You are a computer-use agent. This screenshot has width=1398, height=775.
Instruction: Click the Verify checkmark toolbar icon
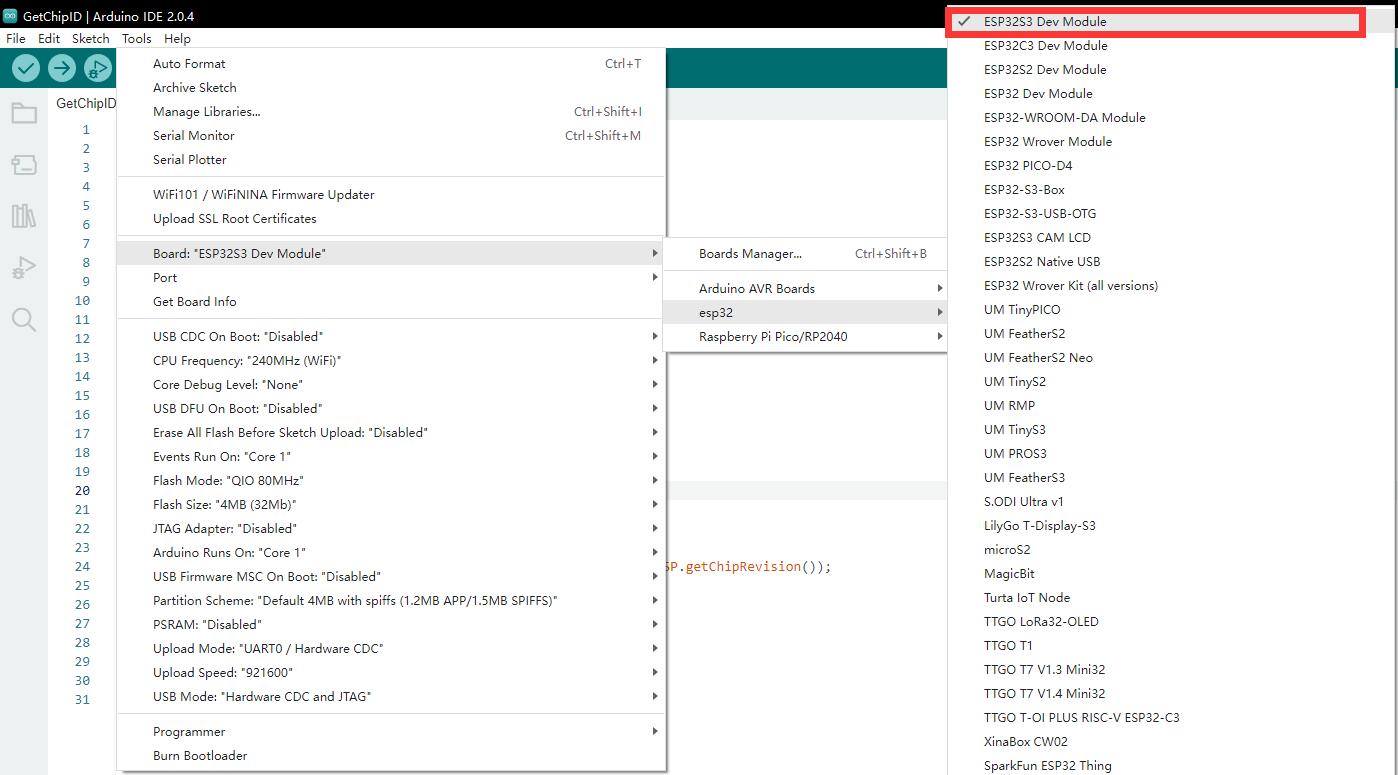[x=26, y=68]
